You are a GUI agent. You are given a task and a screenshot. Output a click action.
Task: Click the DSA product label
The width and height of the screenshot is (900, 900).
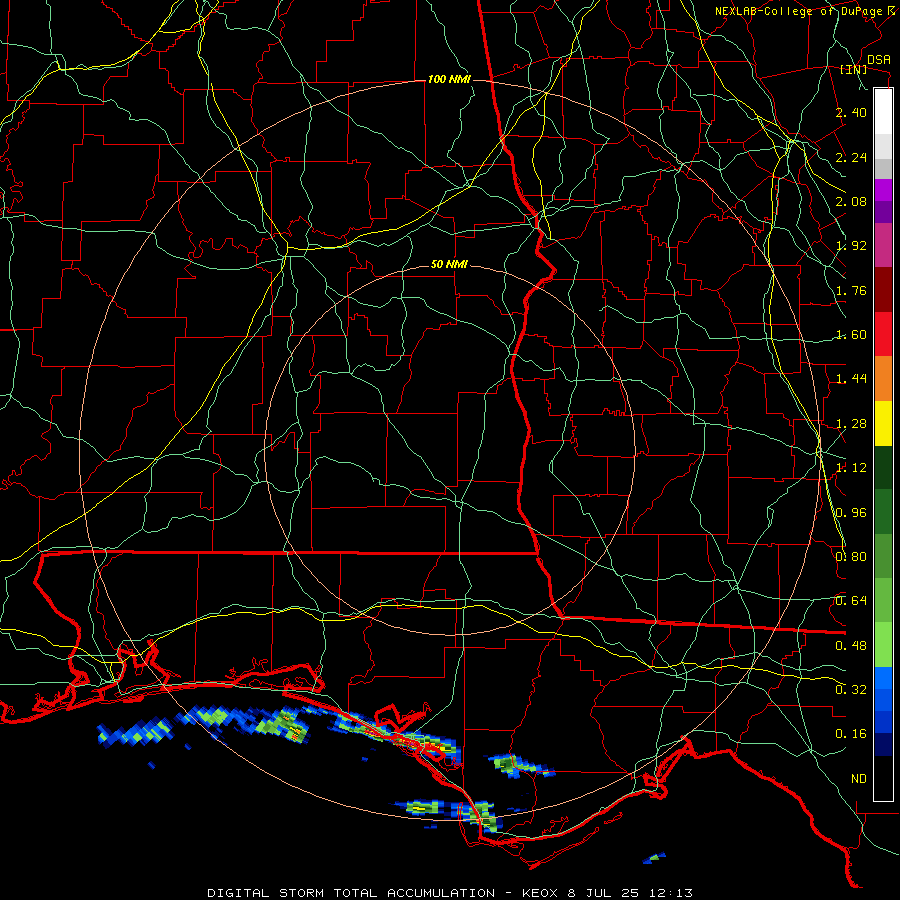coord(878,60)
